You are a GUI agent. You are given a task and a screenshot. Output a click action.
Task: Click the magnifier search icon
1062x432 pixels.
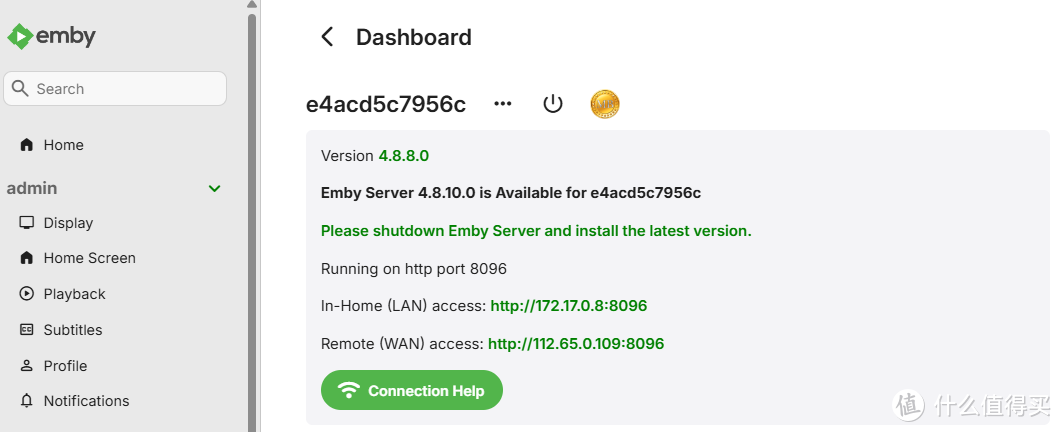20,89
